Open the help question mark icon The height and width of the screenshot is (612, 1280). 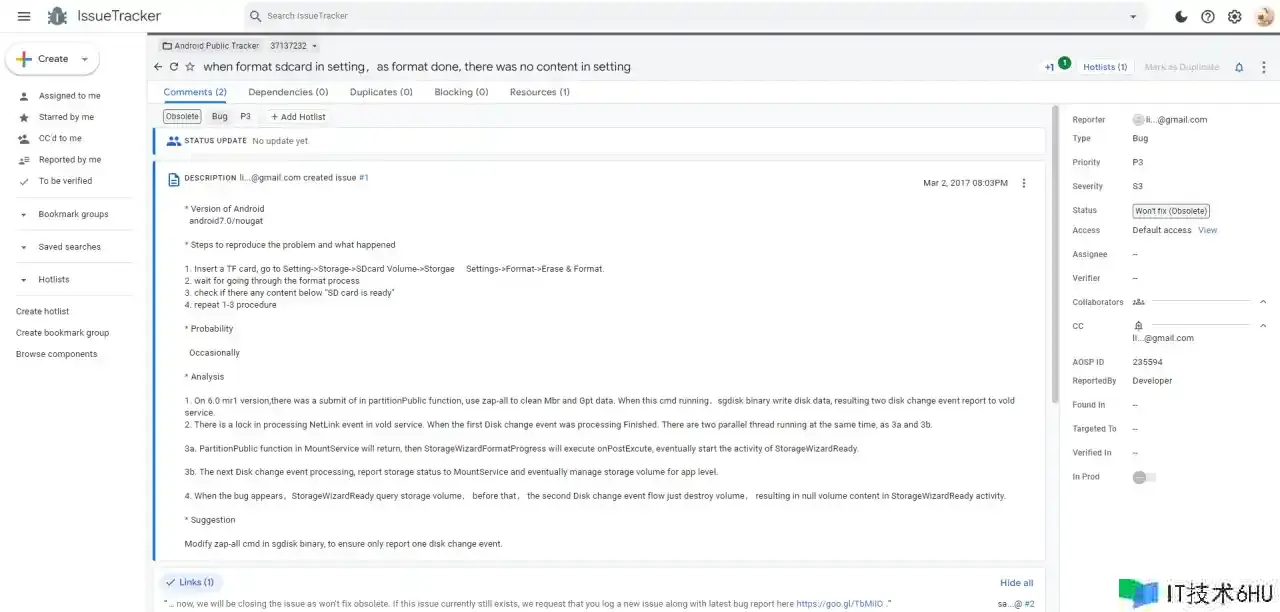pos(1208,16)
